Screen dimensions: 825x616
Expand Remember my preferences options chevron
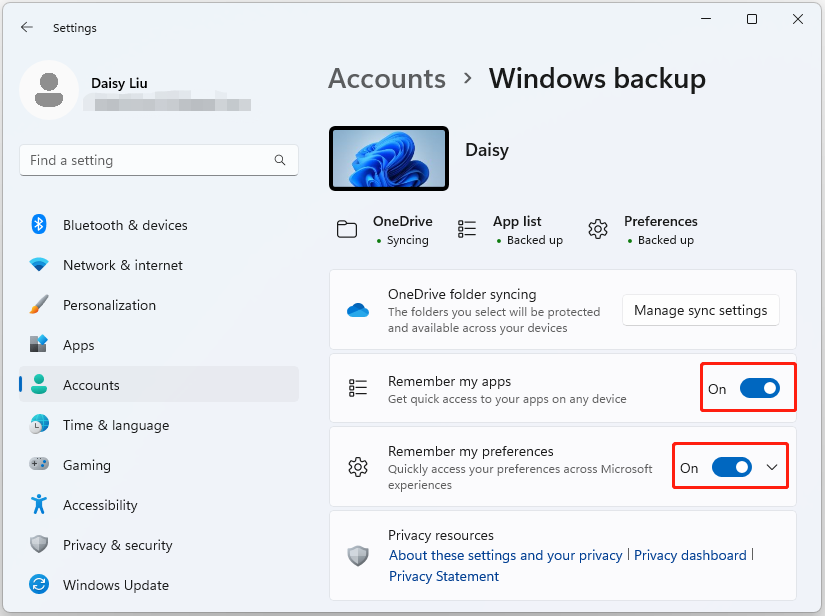tap(772, 467)
